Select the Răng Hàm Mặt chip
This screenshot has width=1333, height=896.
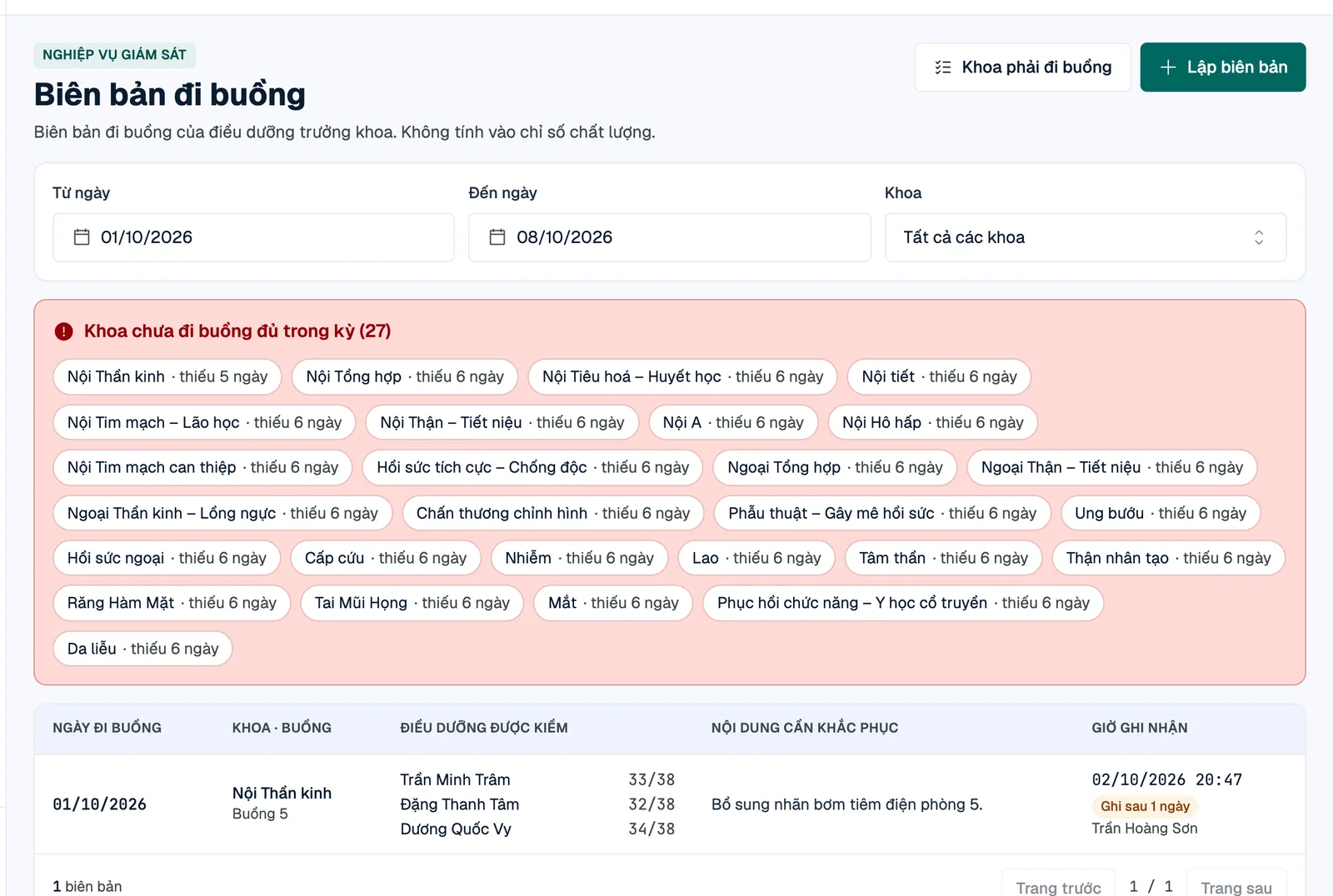point(172,603)
